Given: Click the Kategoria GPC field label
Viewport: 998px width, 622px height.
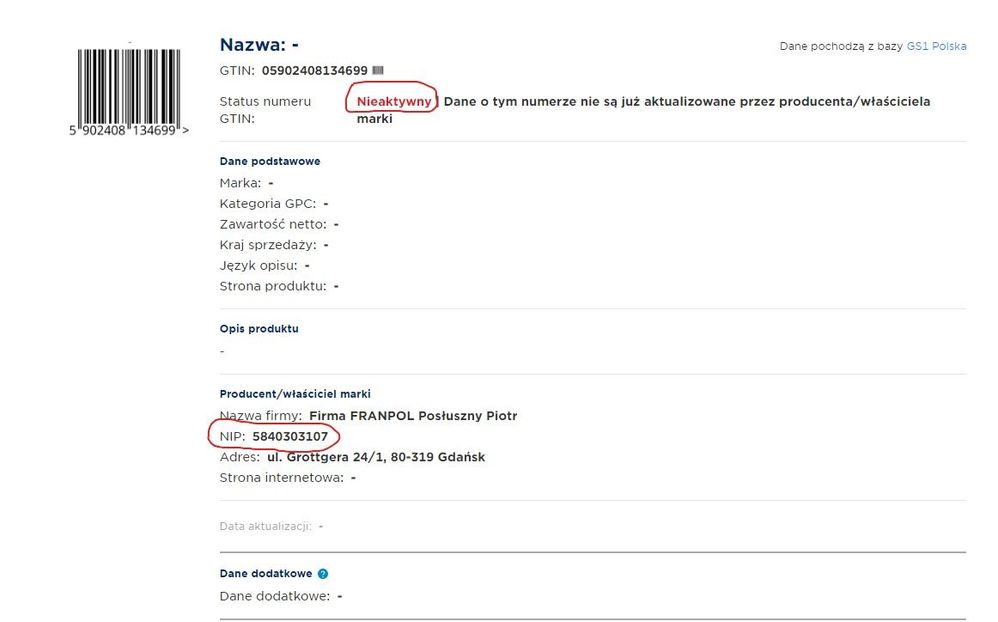Looking at the screenshot, I should (267, 204).
